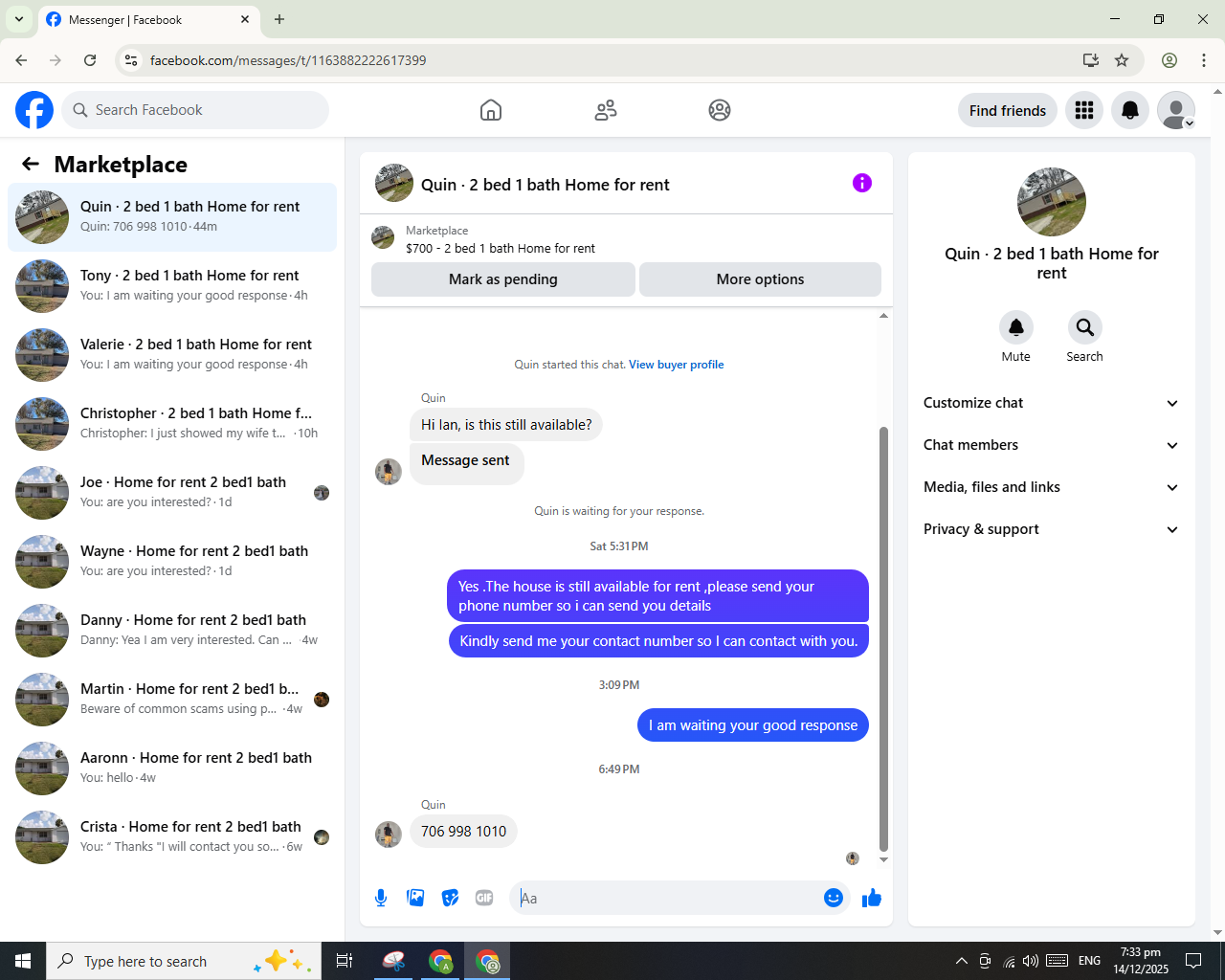Screen dimensions: 1225x980
Task: Search in conversation with the magnifier icon
Action: (x=1085, y=327)
